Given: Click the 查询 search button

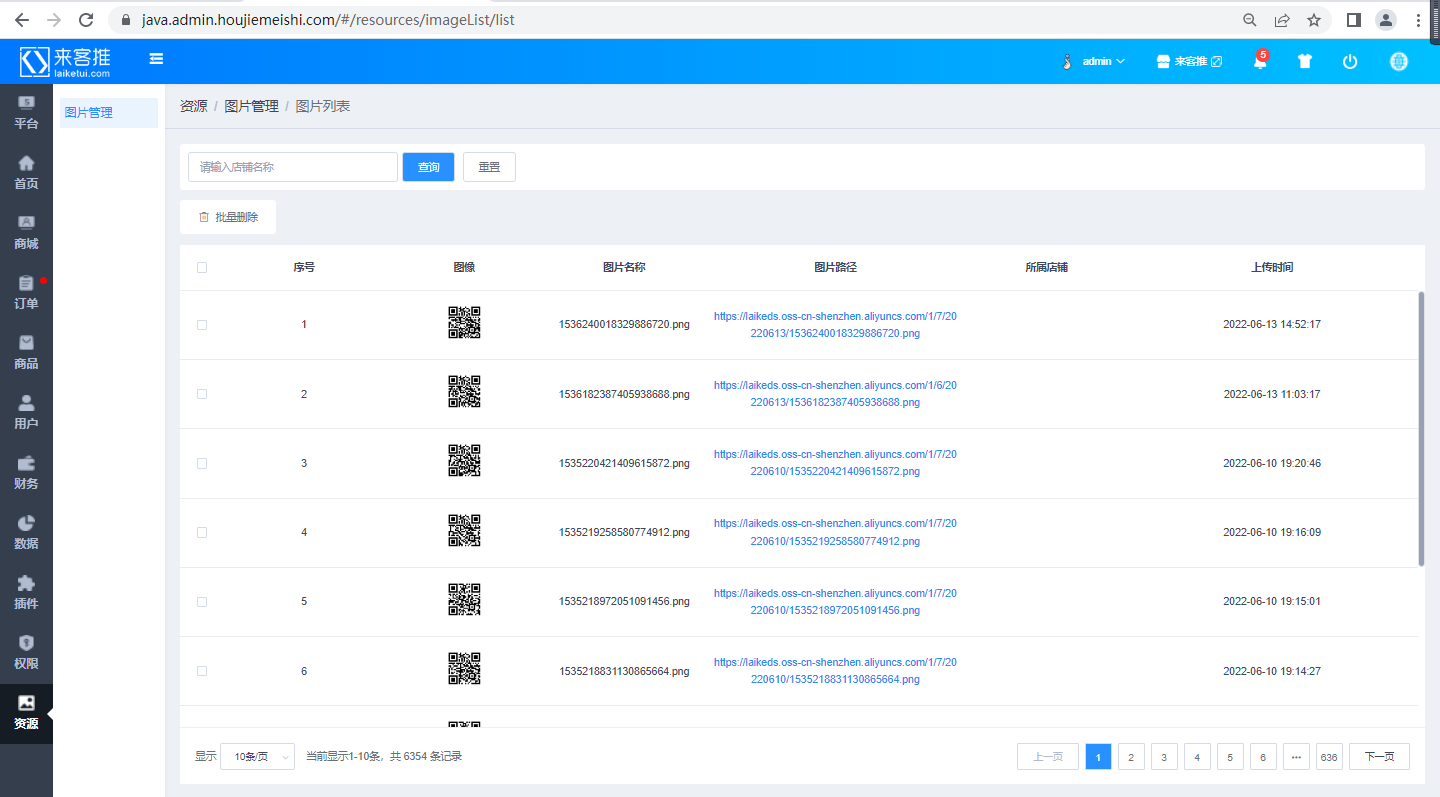Looking at the screenshot, I should point(429,167).
